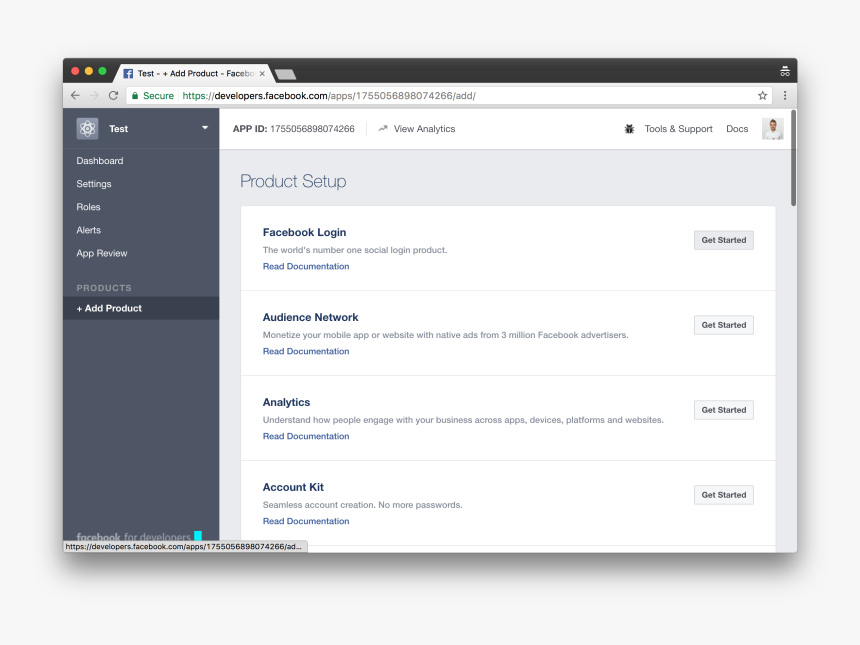The height and width of the screenshot is (645, 860).
Task: Get Started with Analytics
Action: tap(723, 410)
